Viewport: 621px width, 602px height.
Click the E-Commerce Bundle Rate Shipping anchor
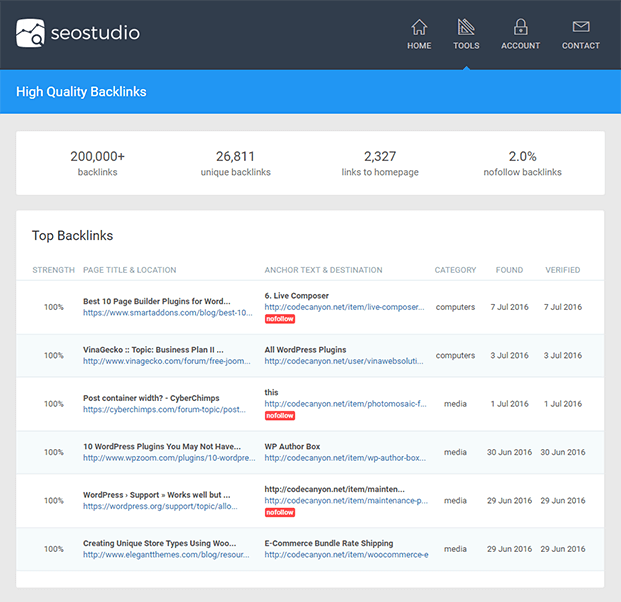[329, 543]
